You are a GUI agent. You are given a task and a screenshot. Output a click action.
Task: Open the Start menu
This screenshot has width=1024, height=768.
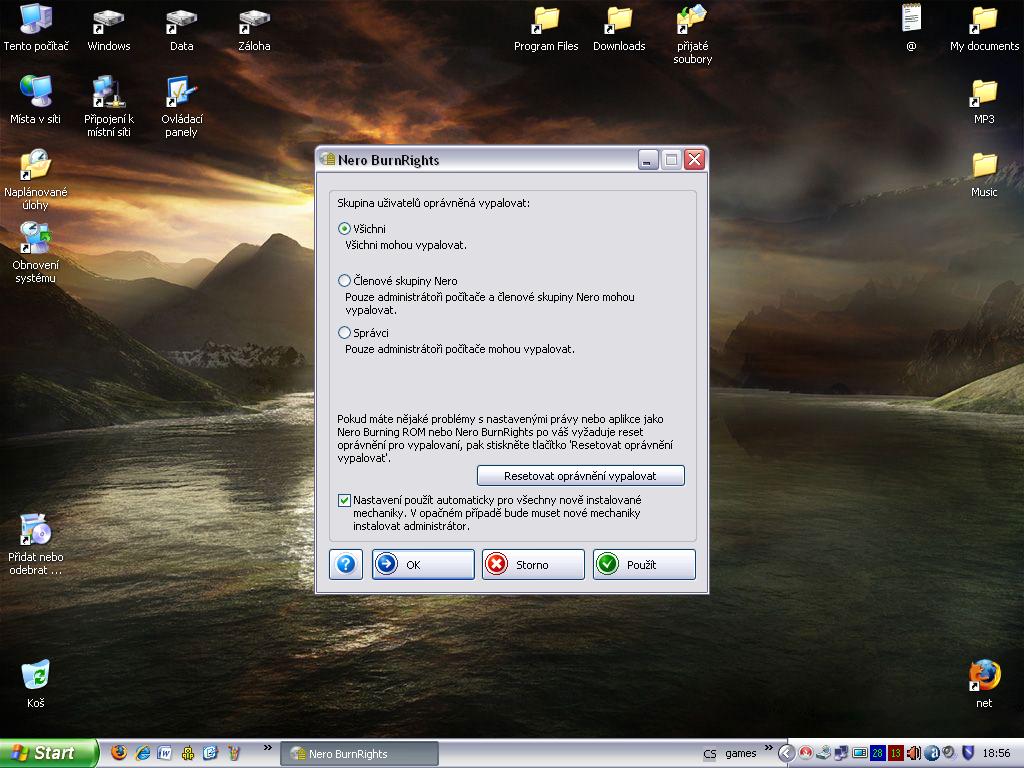coord(49,753)
